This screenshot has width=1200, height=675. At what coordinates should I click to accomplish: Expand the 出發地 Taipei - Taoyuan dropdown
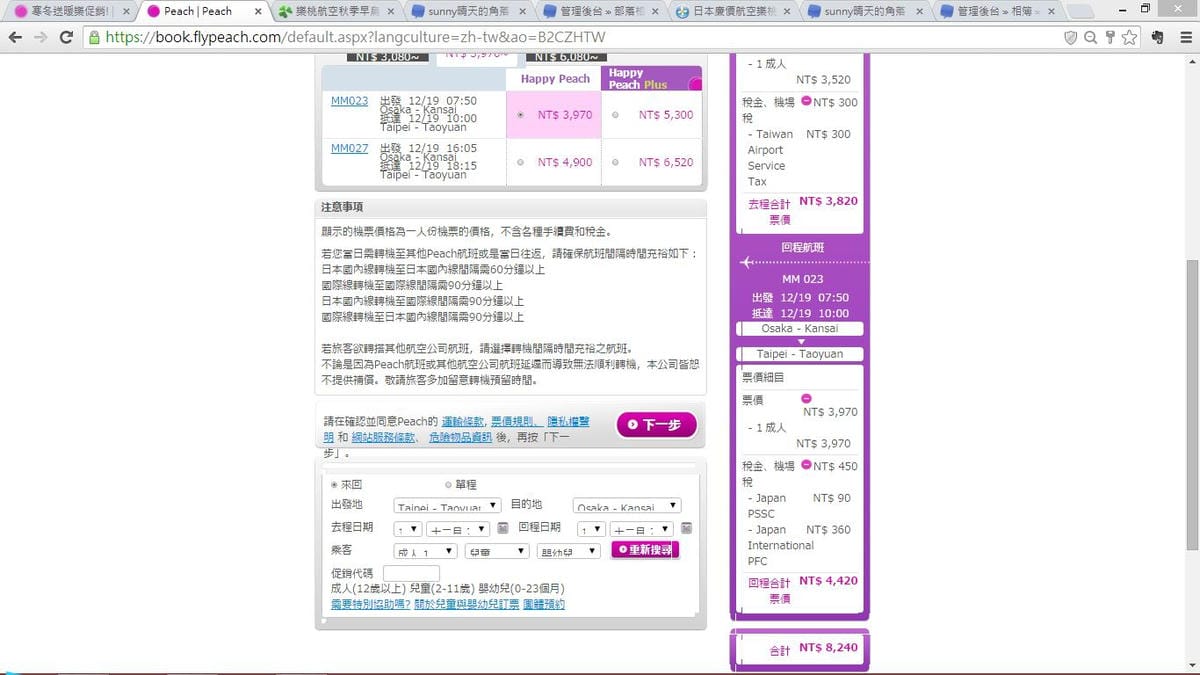(446, 507)
